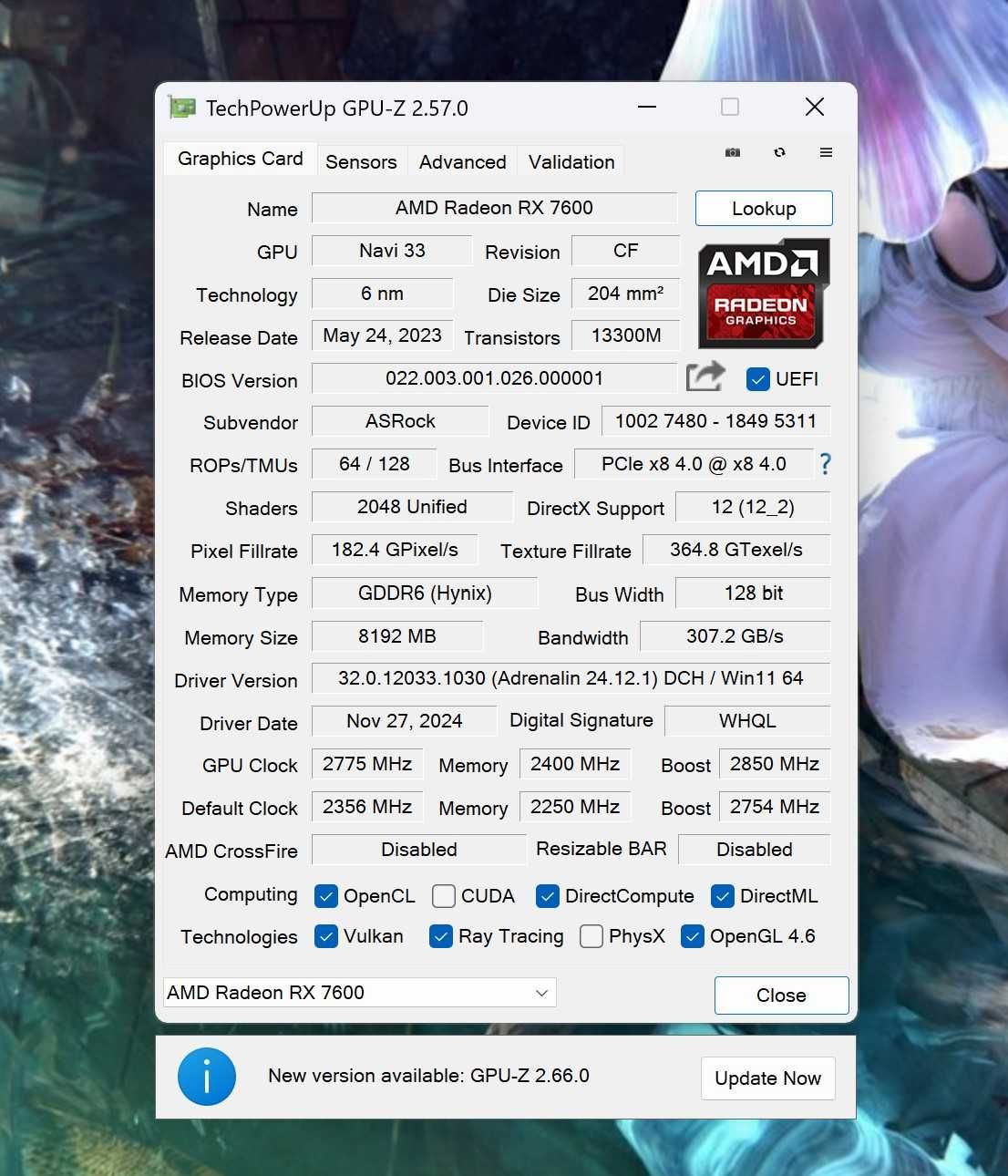Click the default Boost value 2754 MHz
This screenshot has width=1008, height=1176.
click(775, 807)
